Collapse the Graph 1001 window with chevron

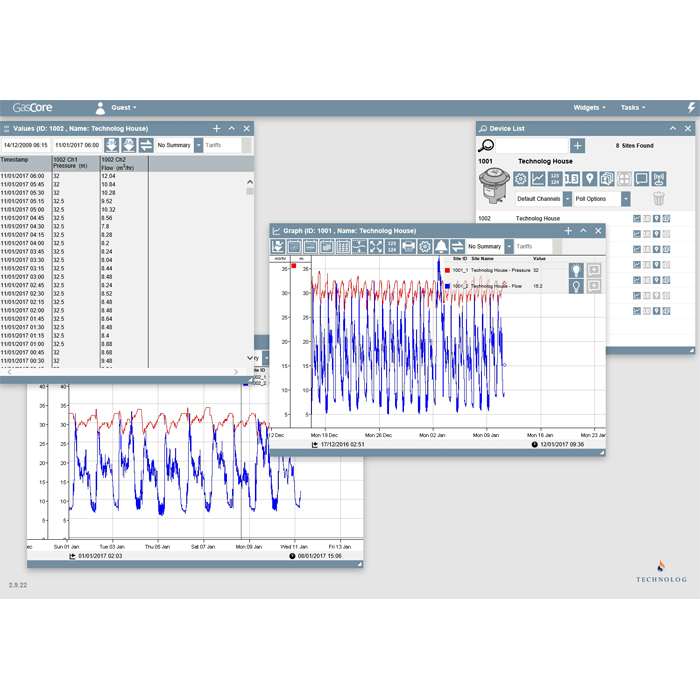pos(583,231)
